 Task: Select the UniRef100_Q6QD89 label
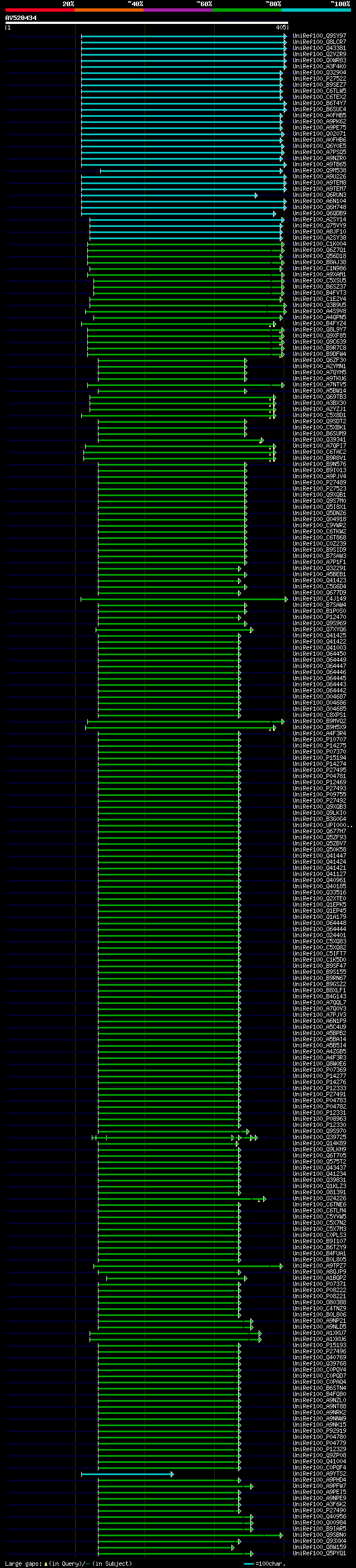[319, 214]
